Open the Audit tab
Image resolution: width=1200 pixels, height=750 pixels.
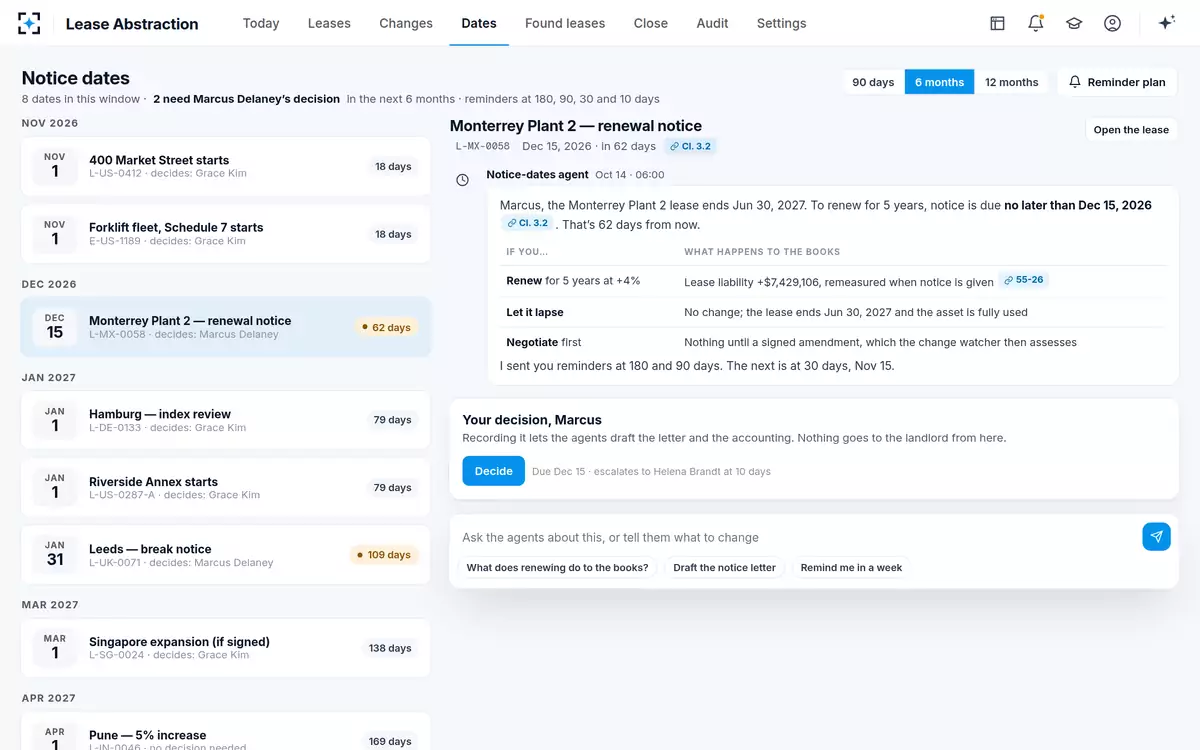[x=712, y=23]
